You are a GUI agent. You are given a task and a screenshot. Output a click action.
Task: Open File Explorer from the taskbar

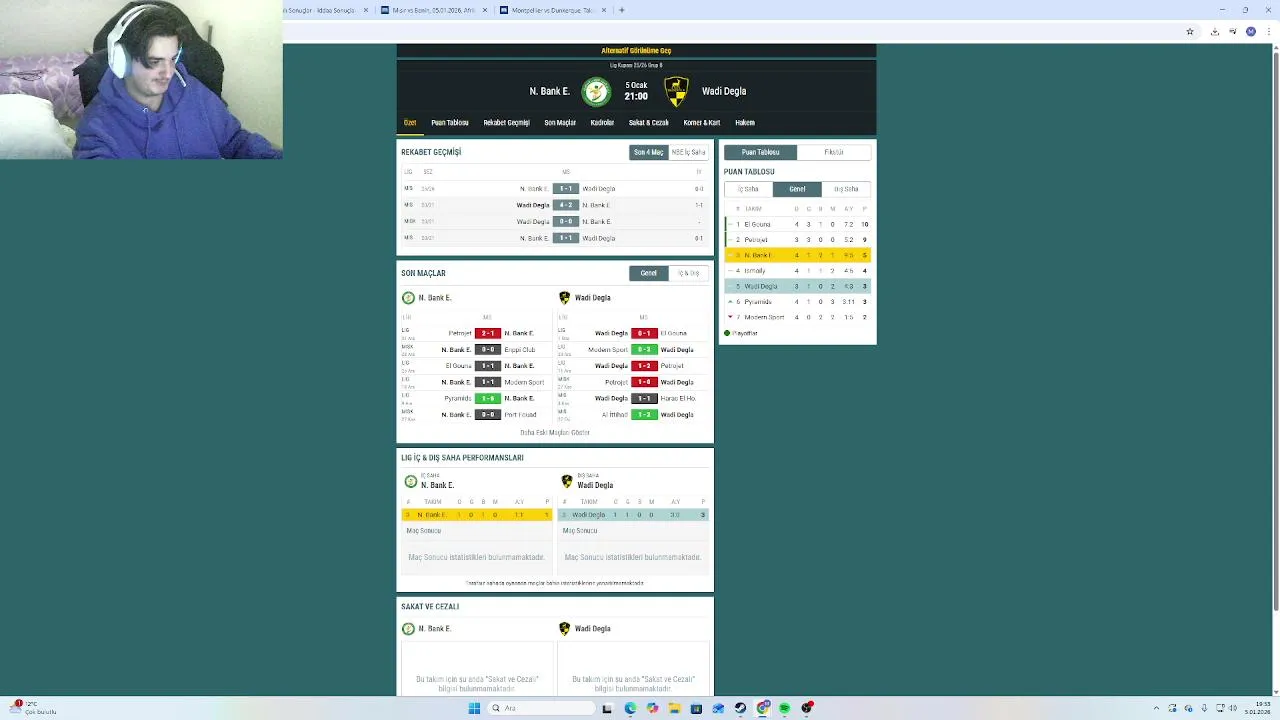tap(674, 708)
